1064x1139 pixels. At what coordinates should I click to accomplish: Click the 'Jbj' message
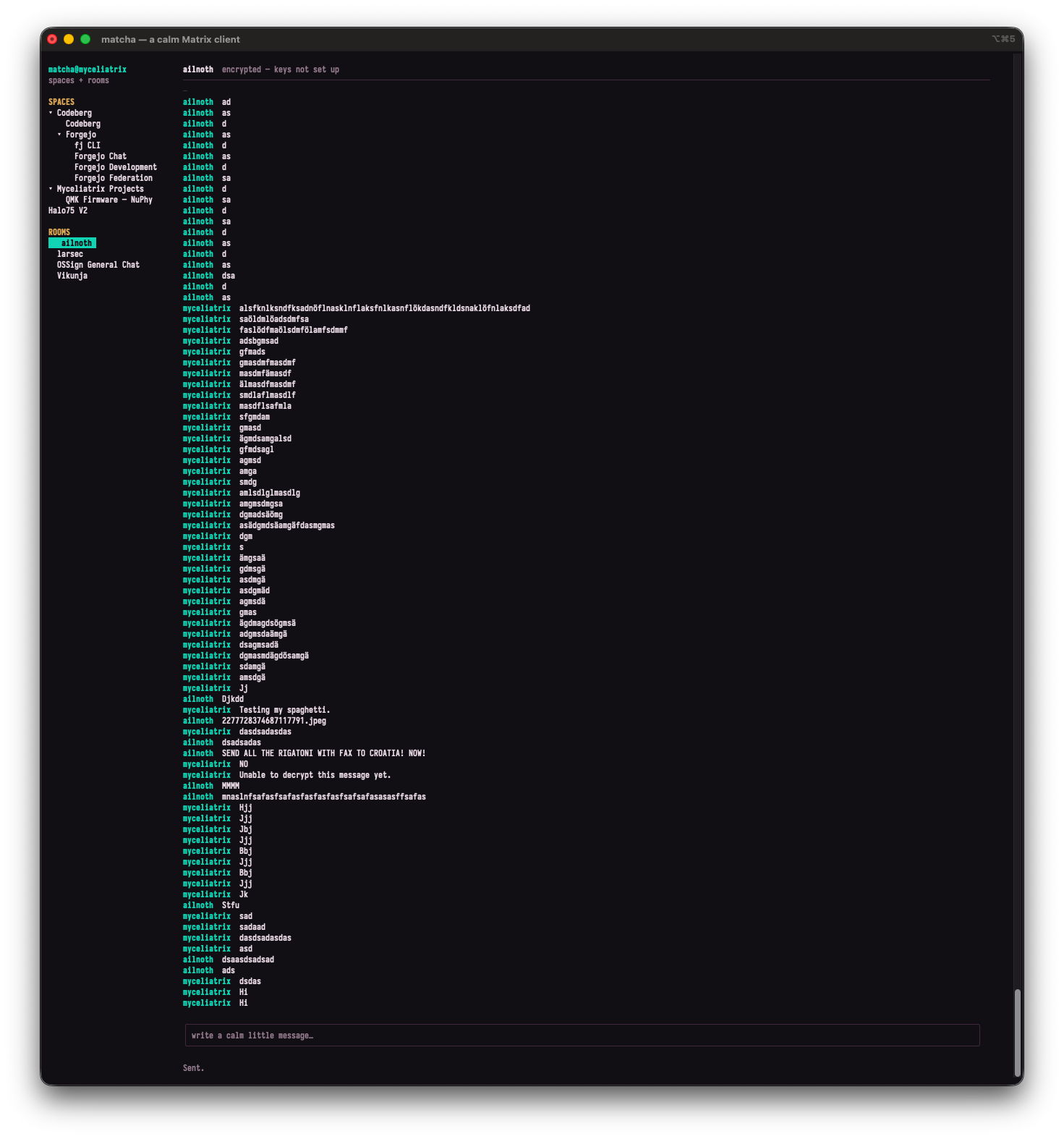click(x=246, y=829)
